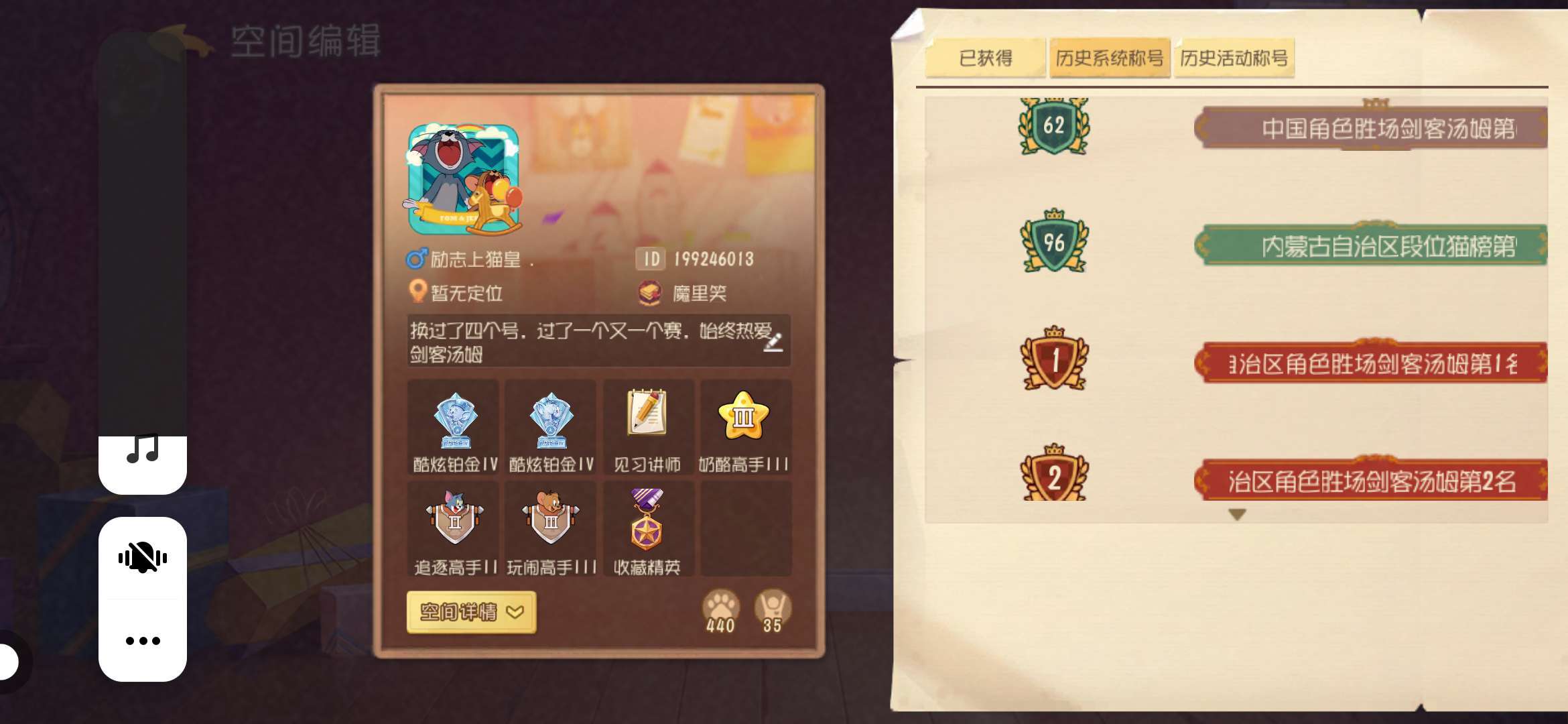Click the Tom and Jerry profile avatar
1568x724 pixels.
coord(464,180)
